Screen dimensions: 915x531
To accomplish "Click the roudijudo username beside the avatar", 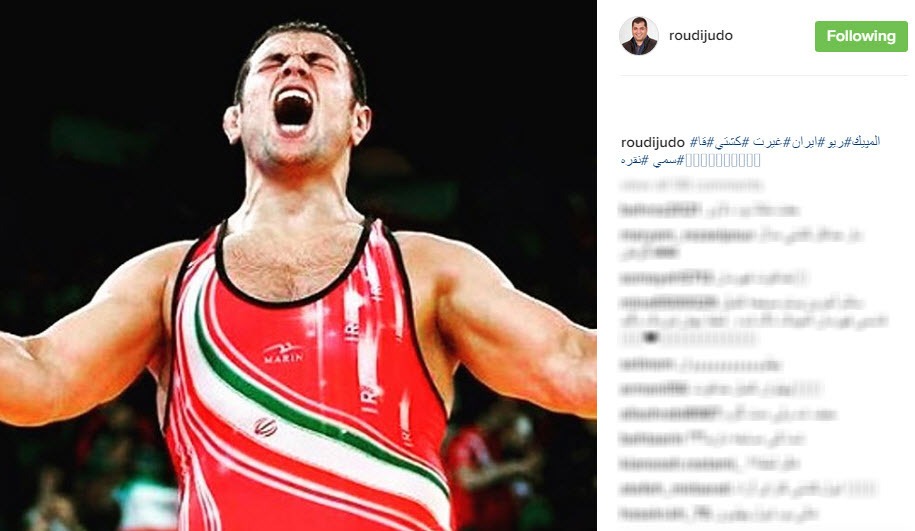I will 701,36.
